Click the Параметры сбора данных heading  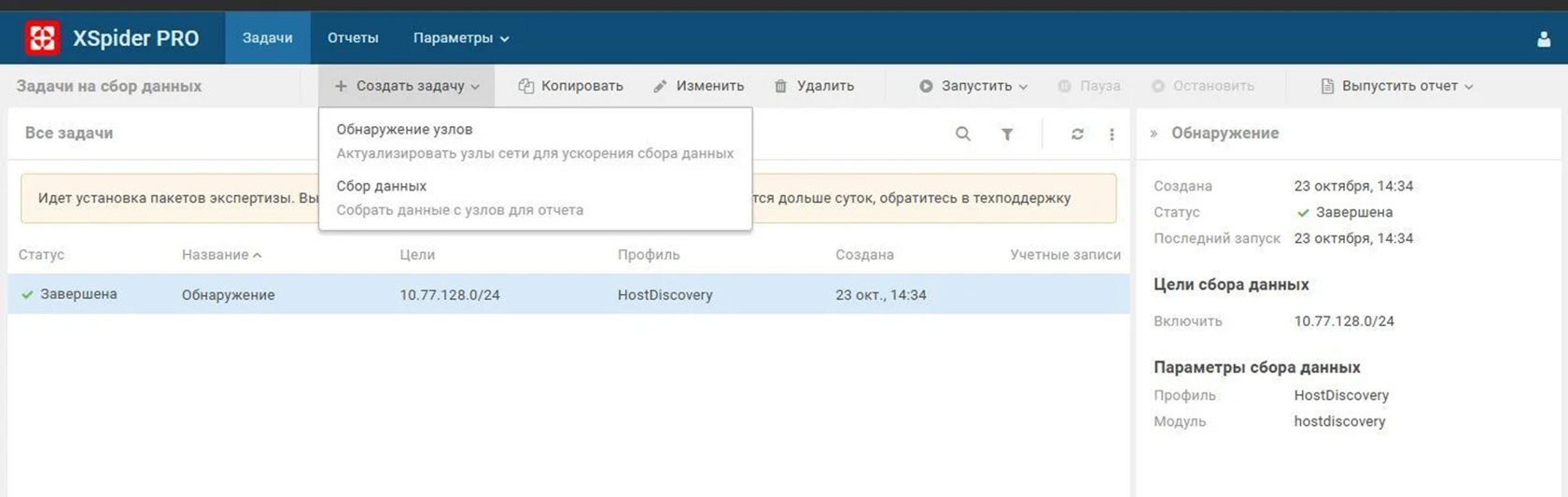pos(1256,367)
